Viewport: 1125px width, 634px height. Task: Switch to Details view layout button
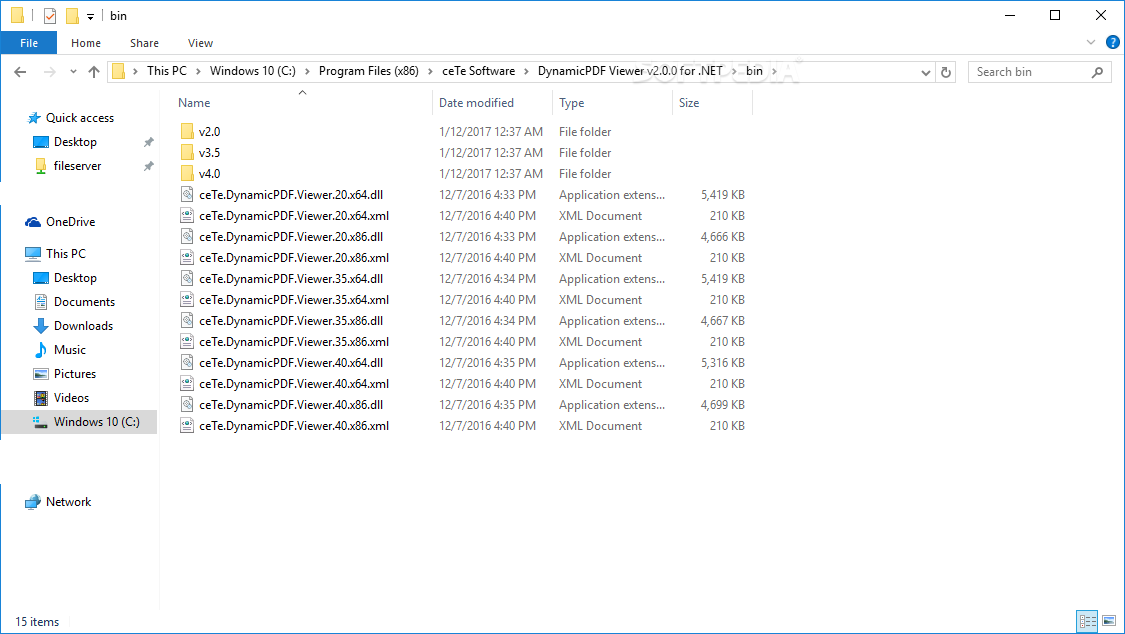tap(1088, 621)
